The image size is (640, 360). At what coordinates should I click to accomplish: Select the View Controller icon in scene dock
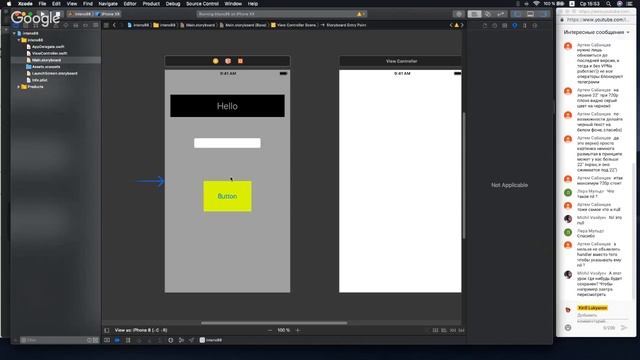216,61
